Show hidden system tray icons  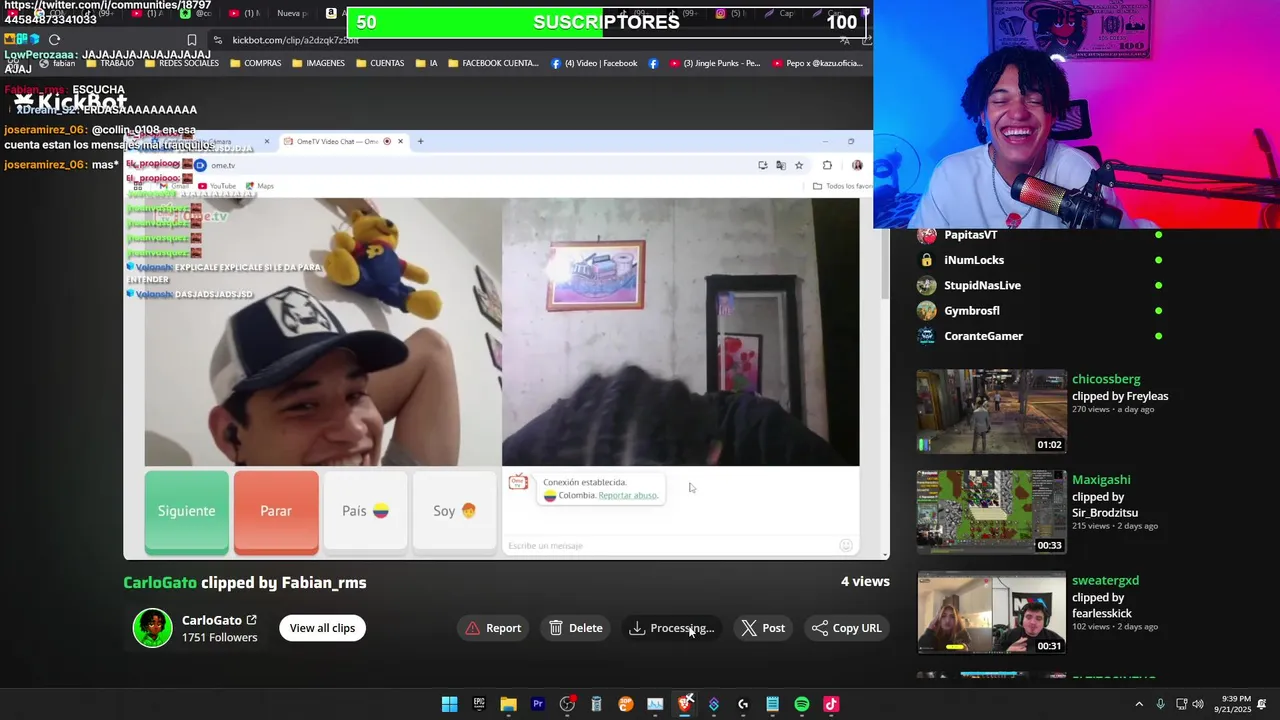1139,704
